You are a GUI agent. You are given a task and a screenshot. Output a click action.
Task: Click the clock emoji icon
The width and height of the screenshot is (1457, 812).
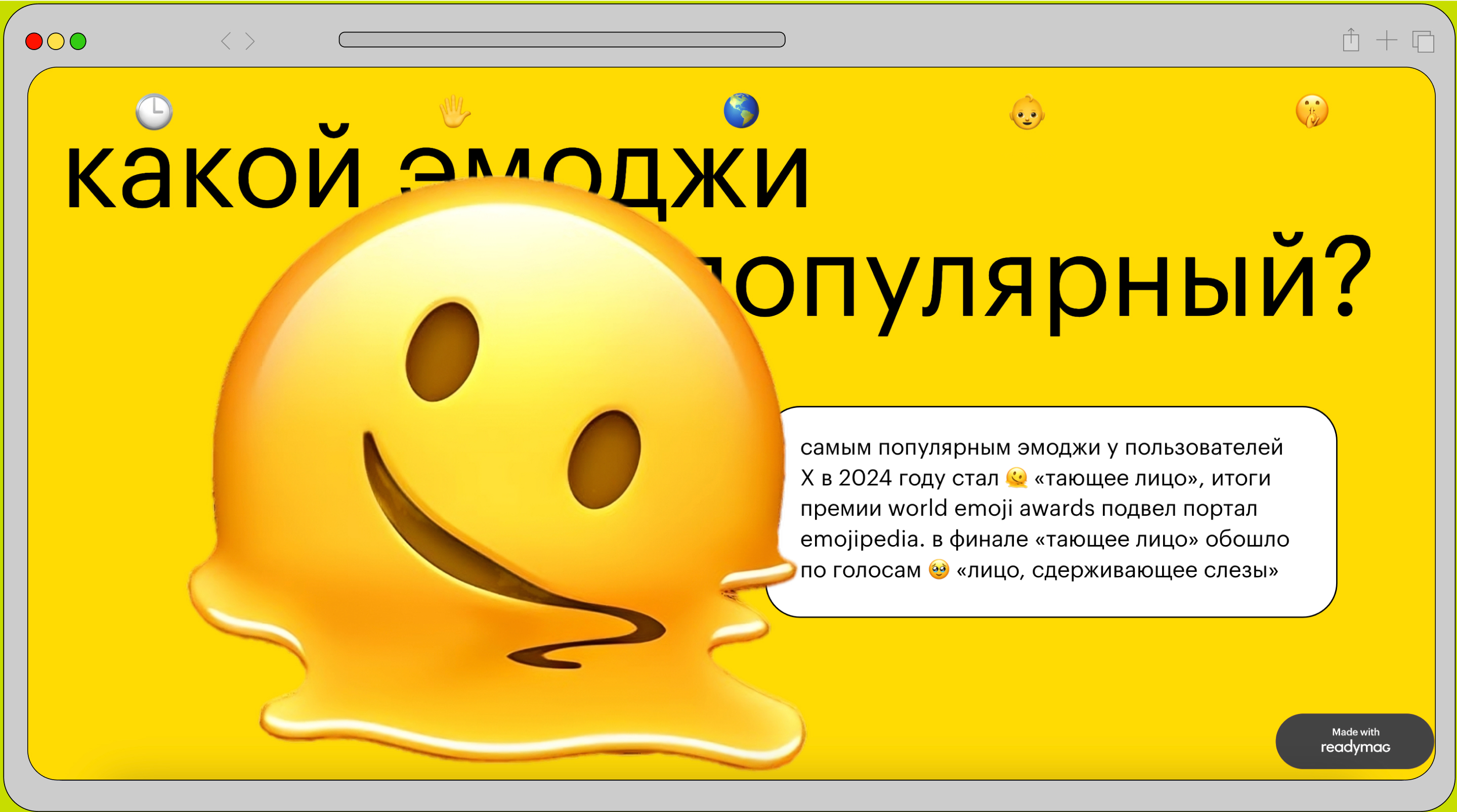pyautogui.click(x=154, y=111)
